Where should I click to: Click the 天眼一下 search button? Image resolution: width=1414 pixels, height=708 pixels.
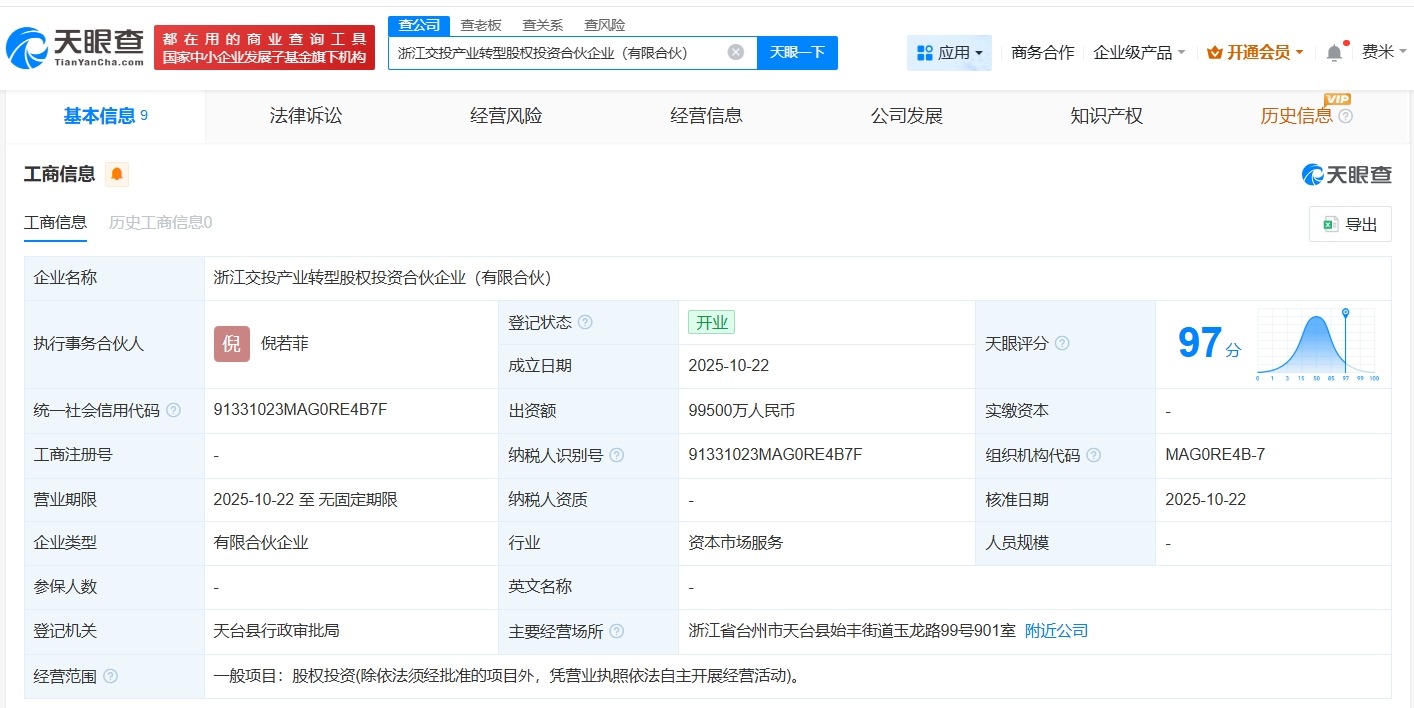797,52
